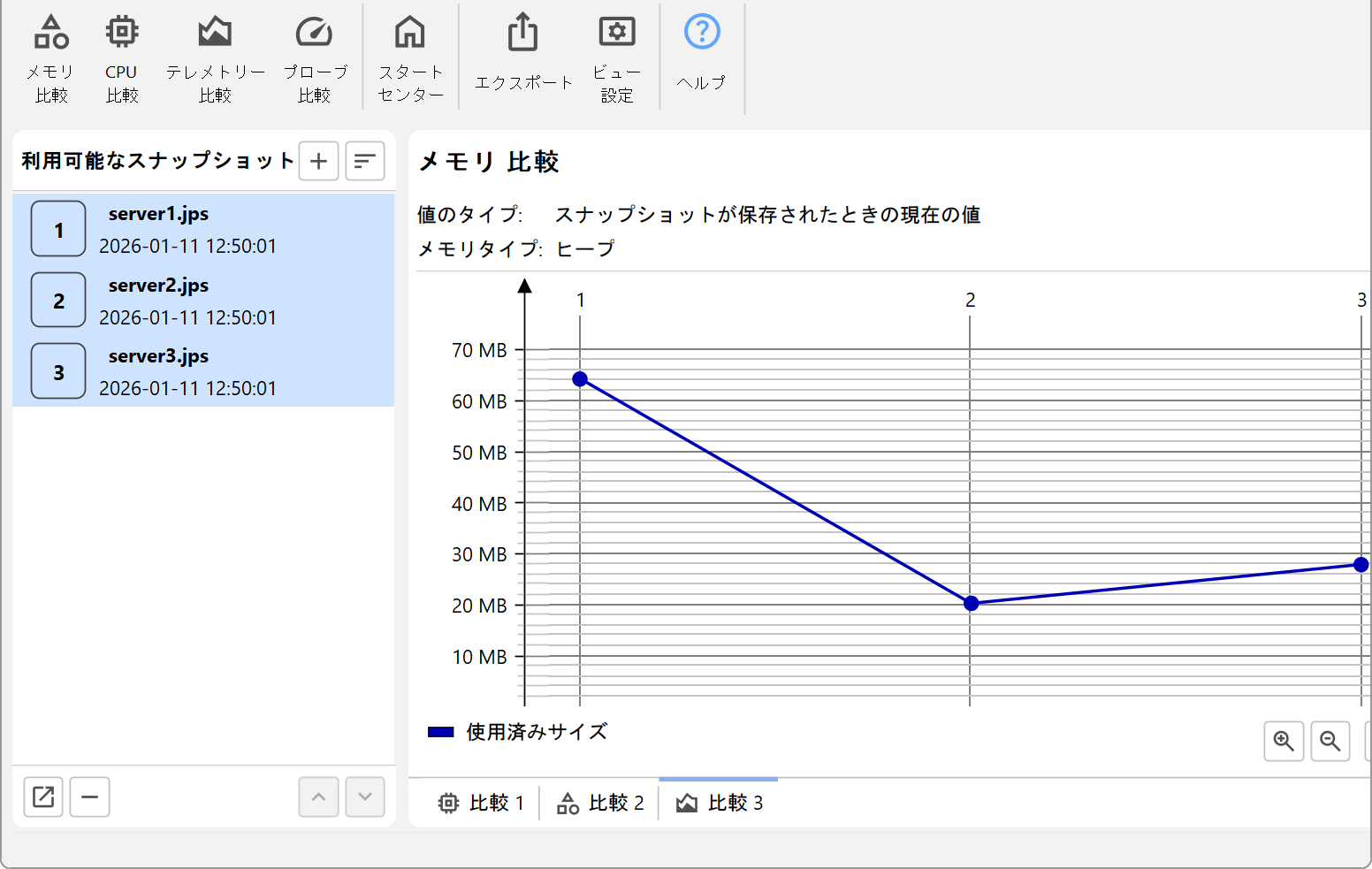Image resolution: width=1372 pixels, height=869 pixels.
Task: Add a snapshot with the plus button
Action: point(319,161)
